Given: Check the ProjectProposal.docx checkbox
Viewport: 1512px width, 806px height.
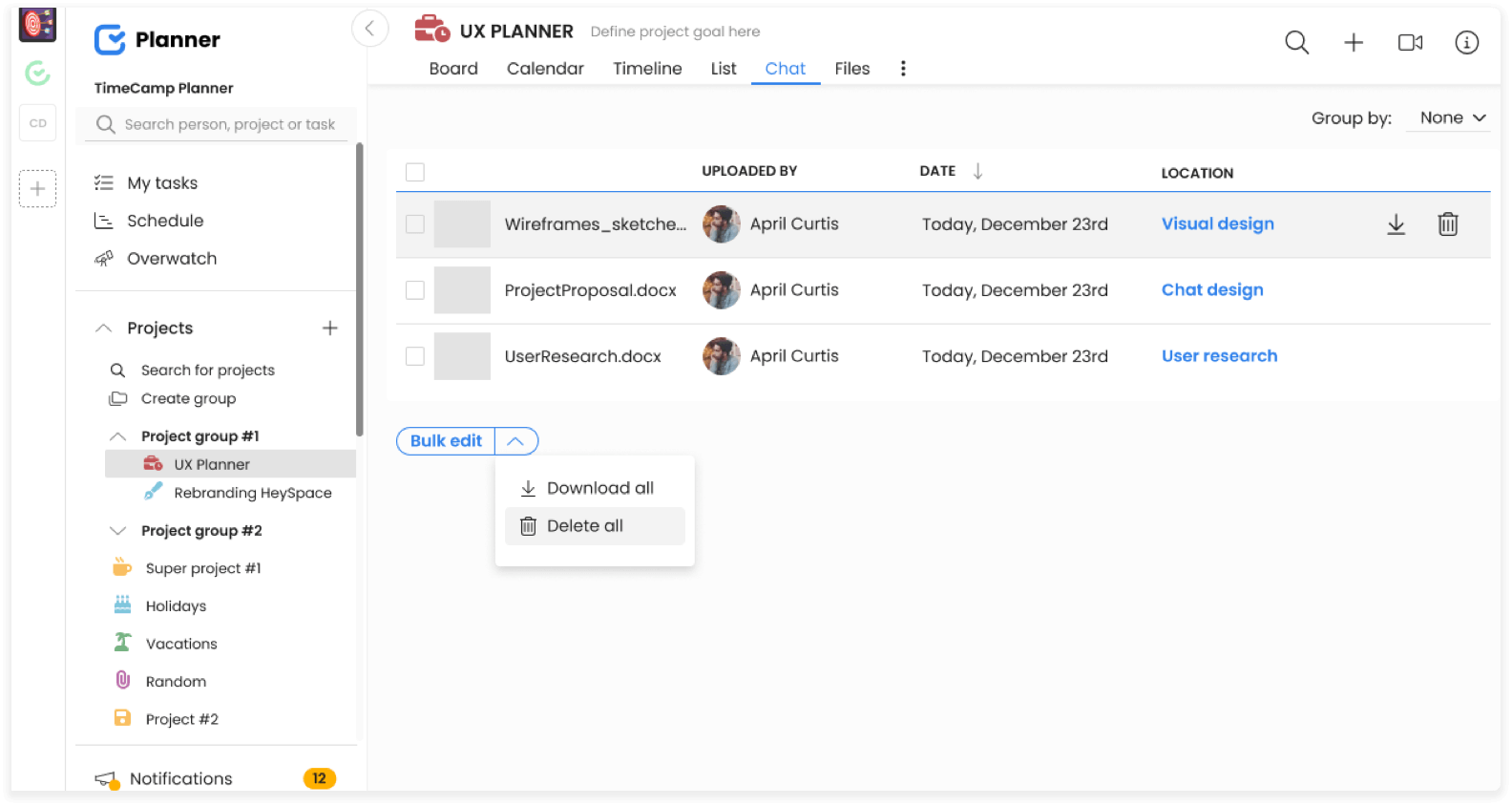Looking at the screenshot, I should tap(415, 290).
